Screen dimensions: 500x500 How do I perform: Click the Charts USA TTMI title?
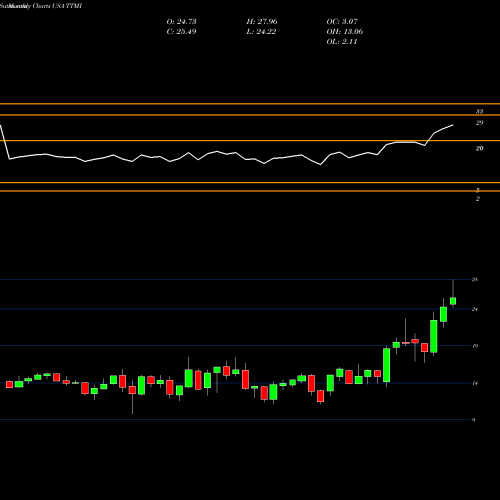(x=57, y=6)
